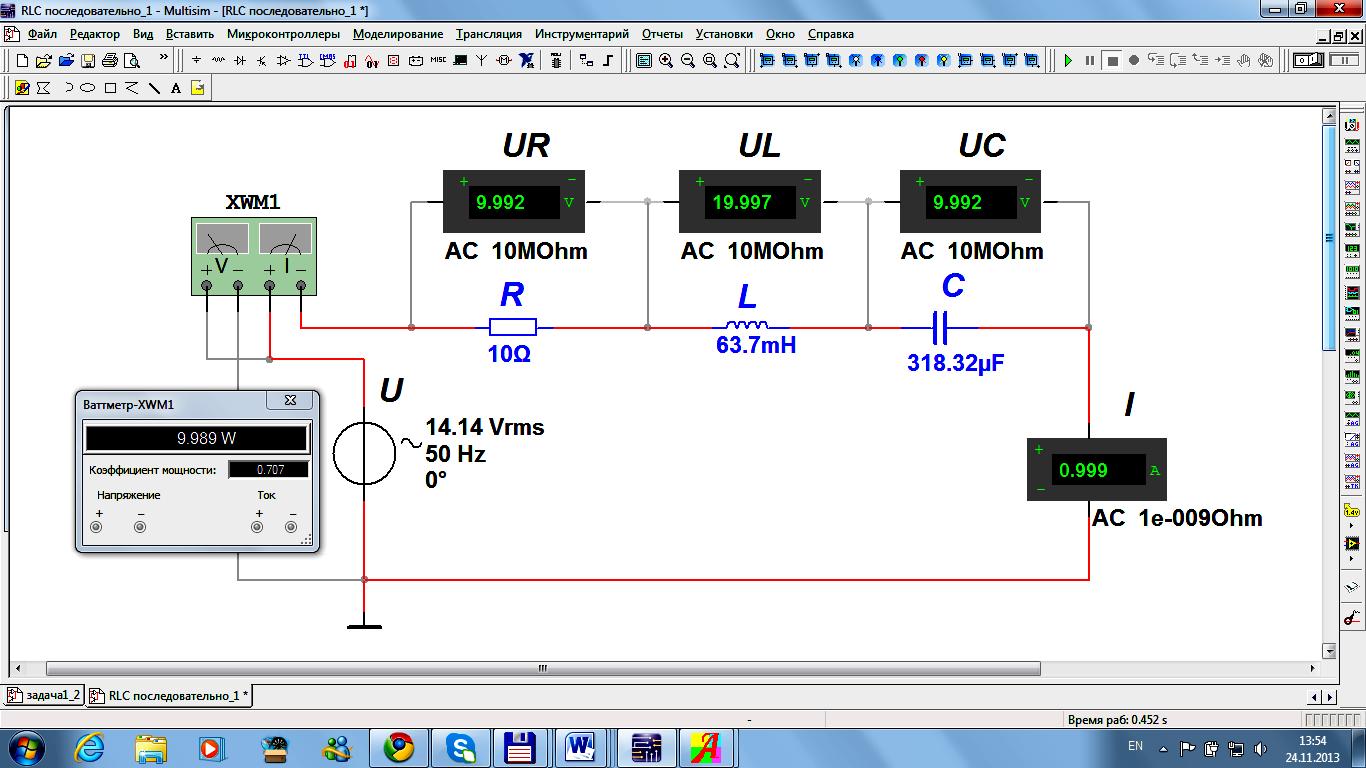Click the down arrow of the vertical scrollbar
The width and height of the screenshot is (1366, 768).
coord(1329,651)
